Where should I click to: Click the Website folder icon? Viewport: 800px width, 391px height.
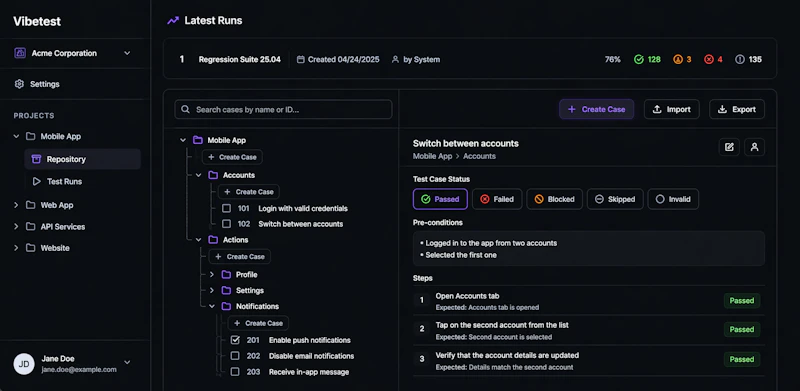pyautogui.click(x=31, y=248)
